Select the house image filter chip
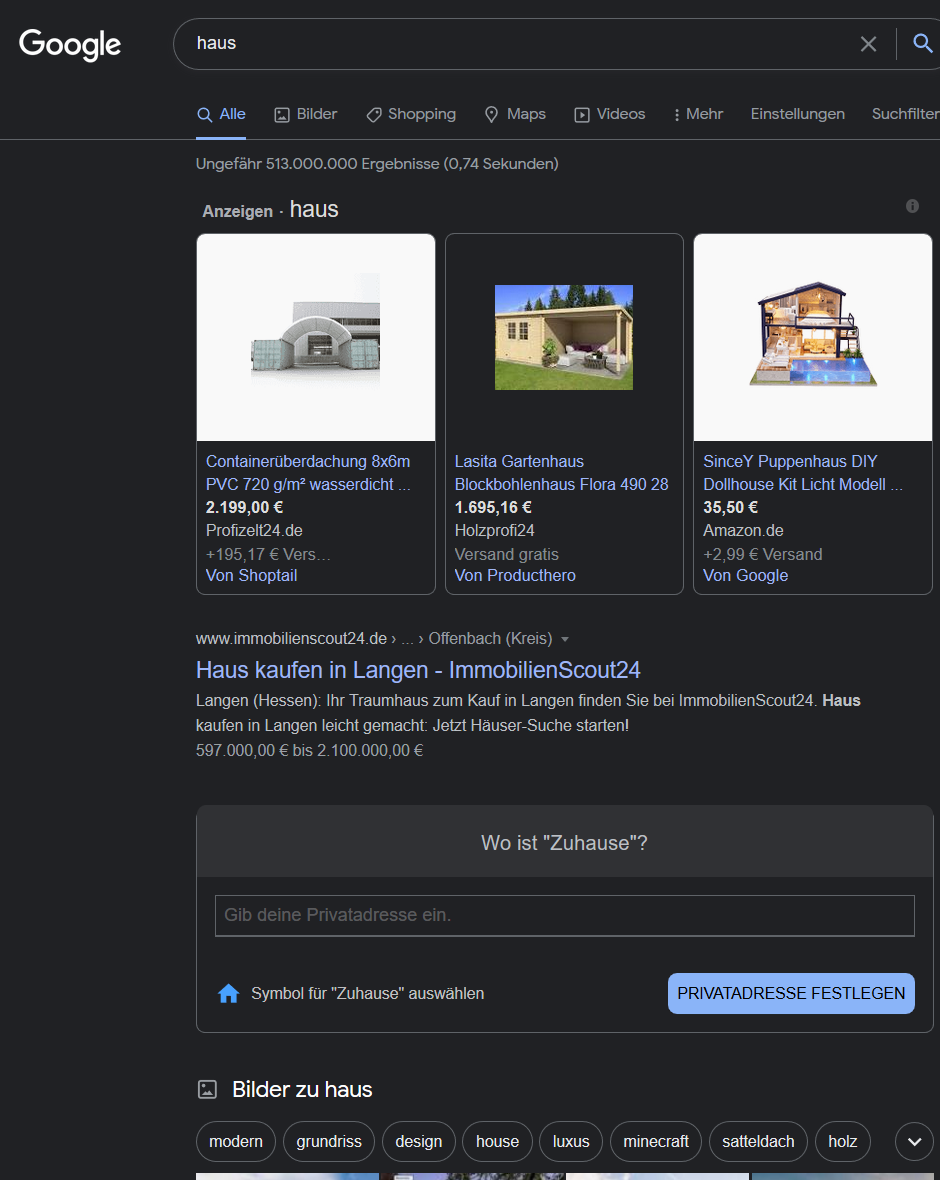 point(497,1142)
